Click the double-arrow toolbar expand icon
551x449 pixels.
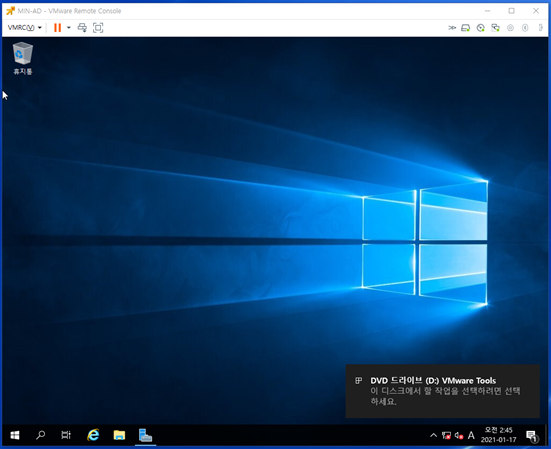click(452, 28)
